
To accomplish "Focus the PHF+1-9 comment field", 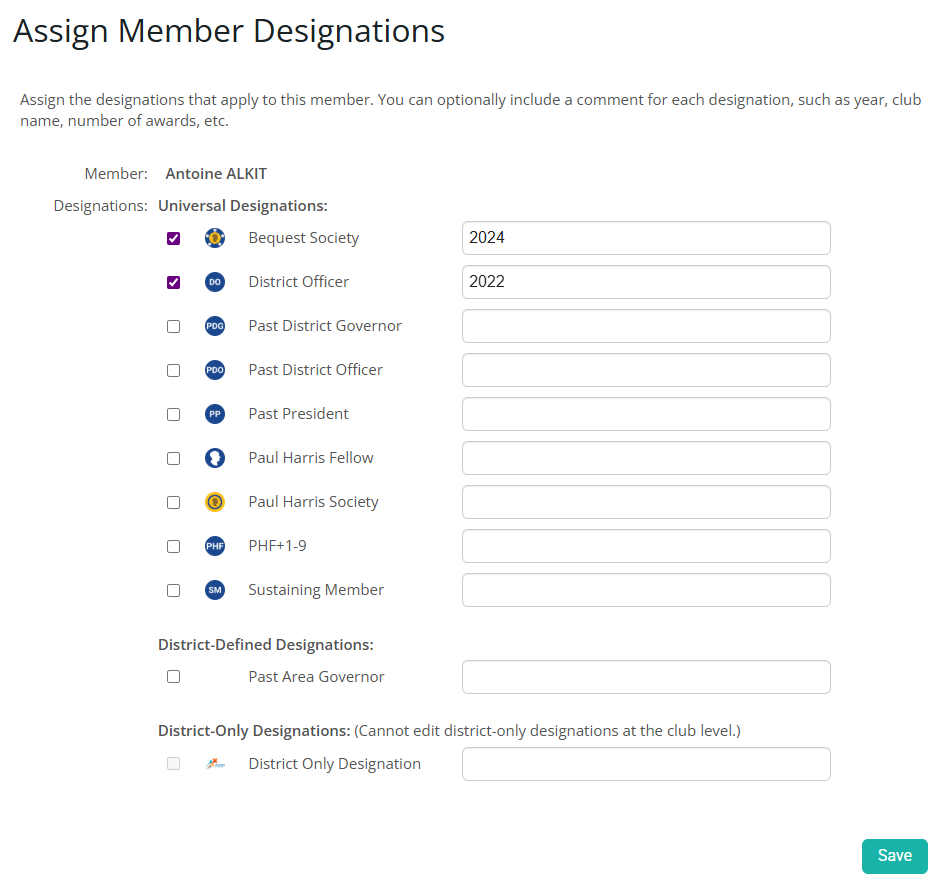I will (x=646, y=546).
